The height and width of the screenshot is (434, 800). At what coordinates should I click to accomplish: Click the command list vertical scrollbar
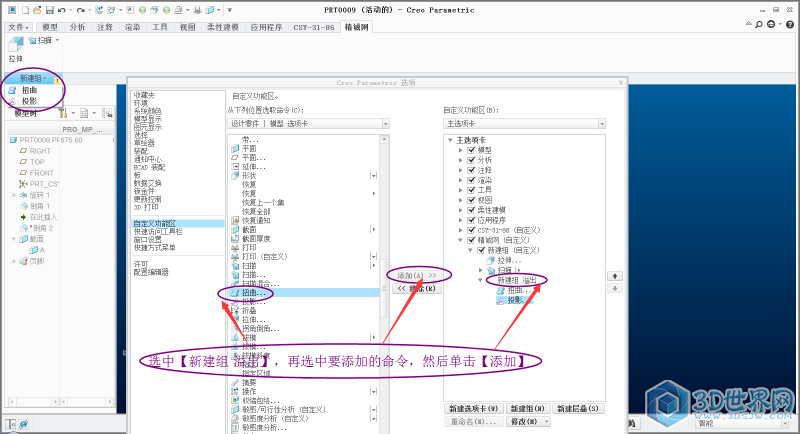pos(384,286)
